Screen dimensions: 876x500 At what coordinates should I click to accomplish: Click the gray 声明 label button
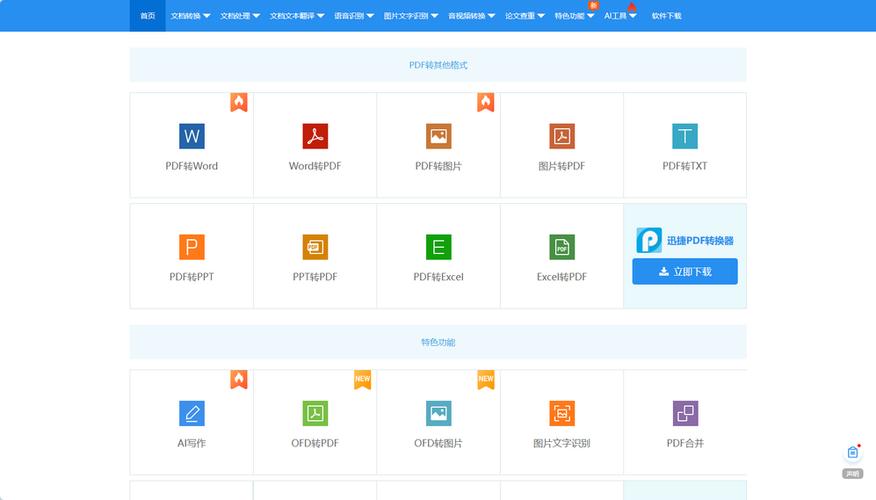853,474
